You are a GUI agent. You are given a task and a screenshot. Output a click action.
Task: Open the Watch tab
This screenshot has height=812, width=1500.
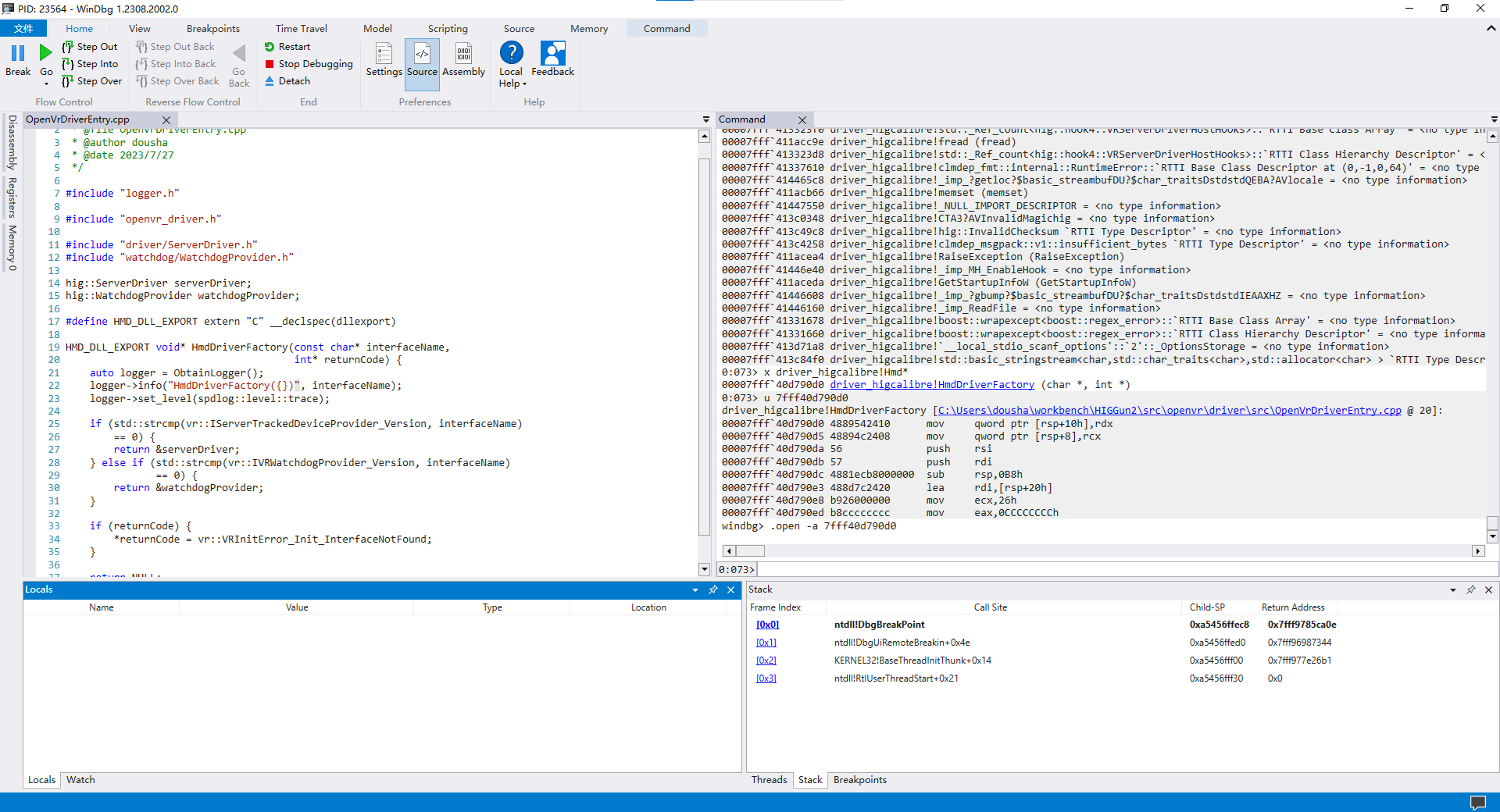80,780
